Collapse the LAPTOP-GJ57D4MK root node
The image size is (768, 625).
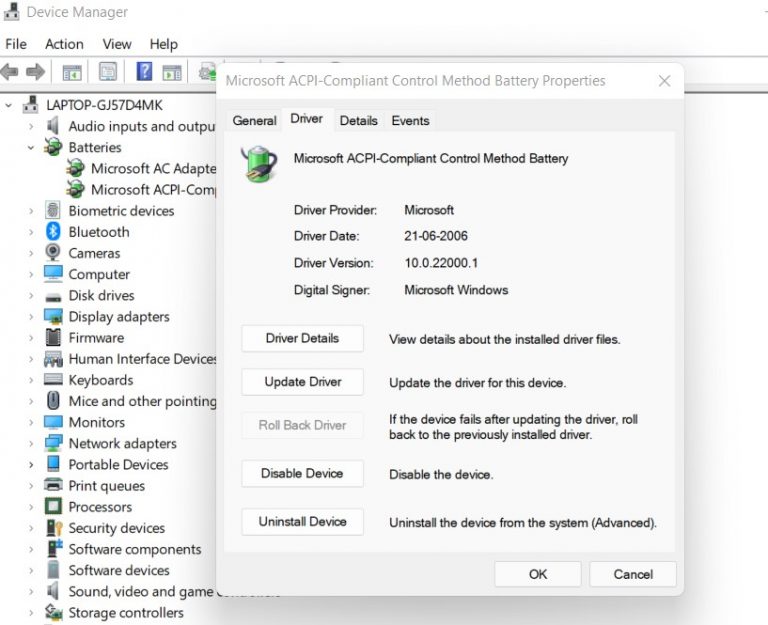[x=8, y=105]
